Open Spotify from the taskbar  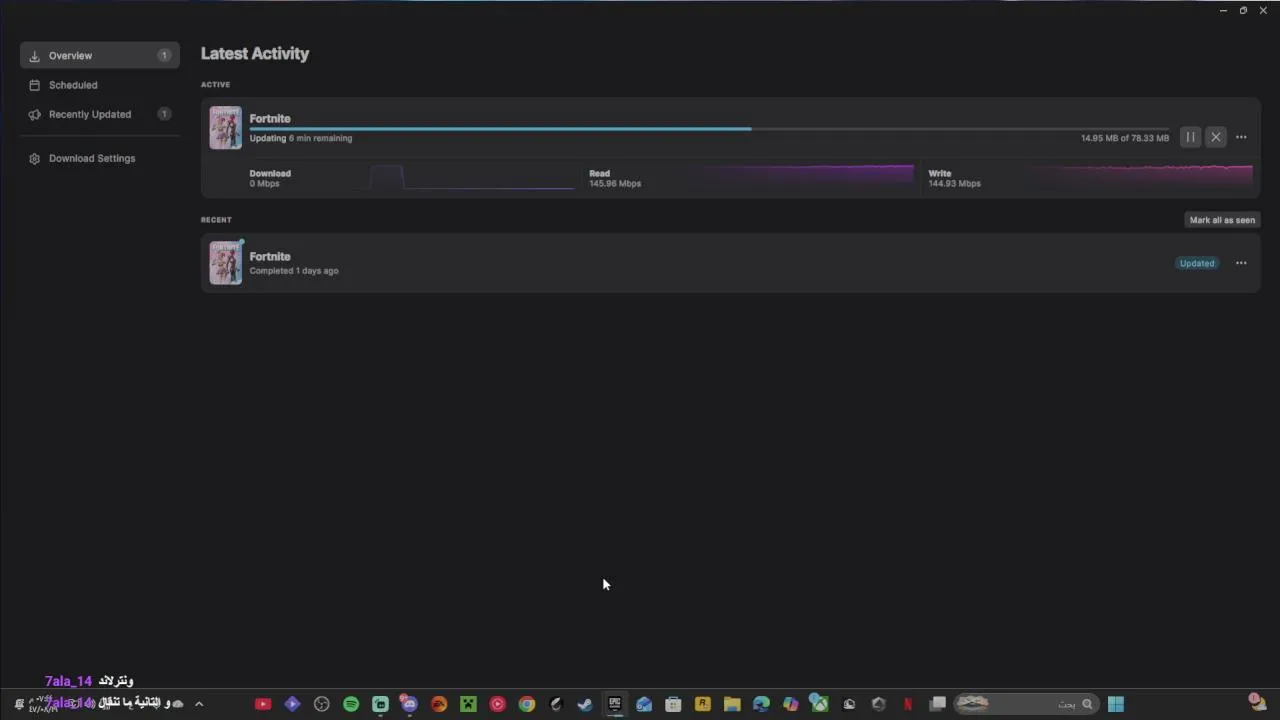(x=351, y=704)
